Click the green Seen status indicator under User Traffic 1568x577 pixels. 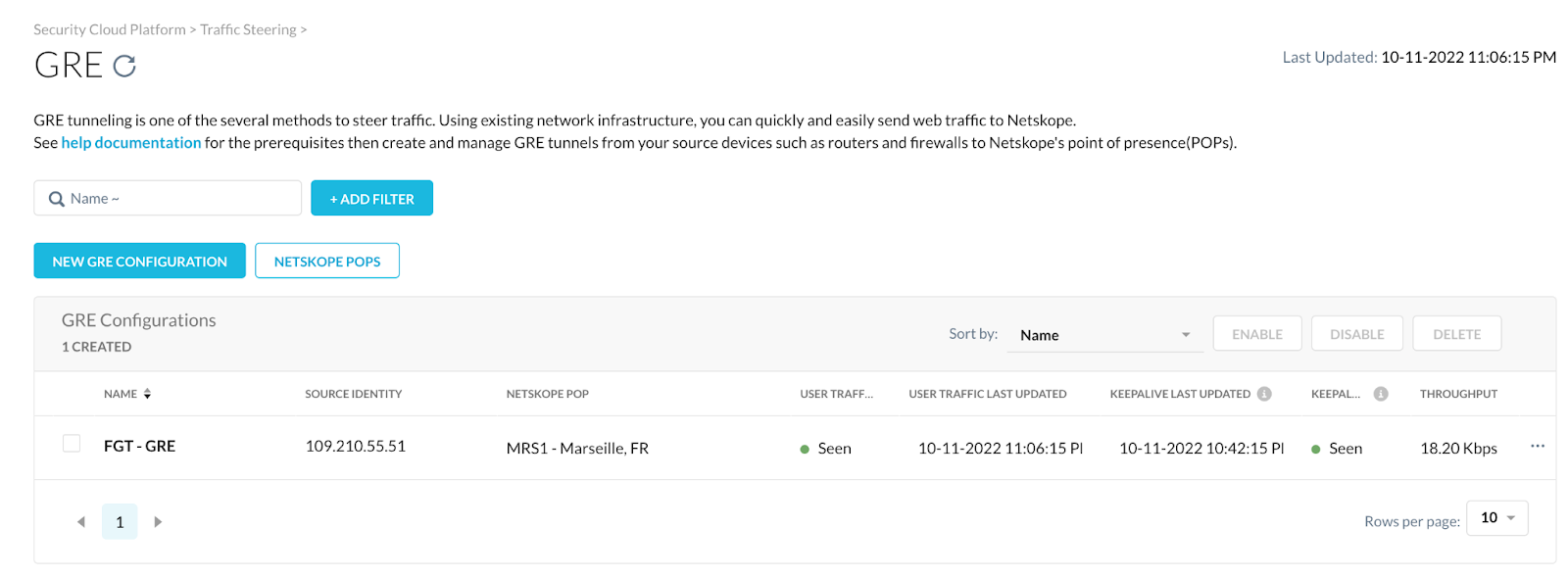pyautogui.click(x=807, y=448)
